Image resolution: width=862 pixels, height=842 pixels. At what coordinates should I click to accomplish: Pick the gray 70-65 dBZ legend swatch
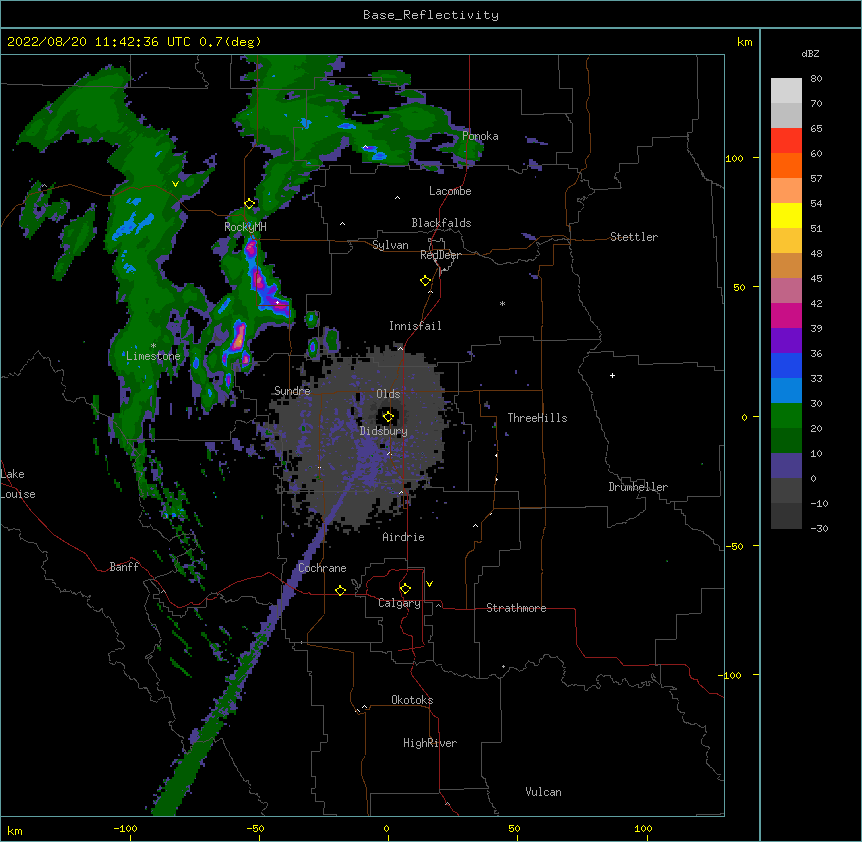coord(786,115)
